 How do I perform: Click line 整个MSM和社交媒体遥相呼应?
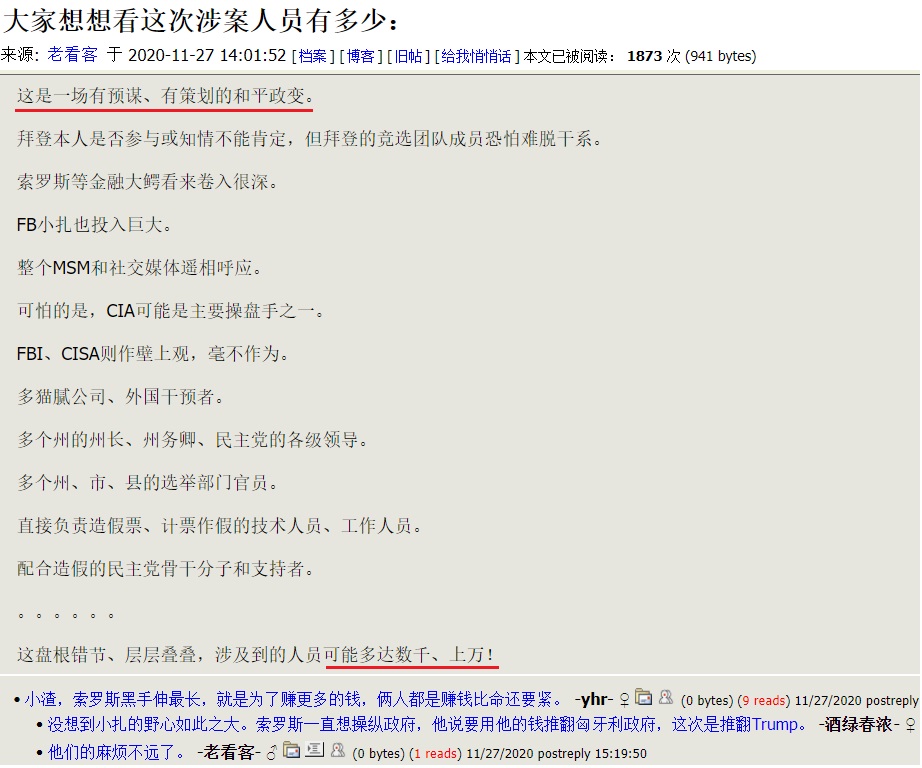click(139, 268)
